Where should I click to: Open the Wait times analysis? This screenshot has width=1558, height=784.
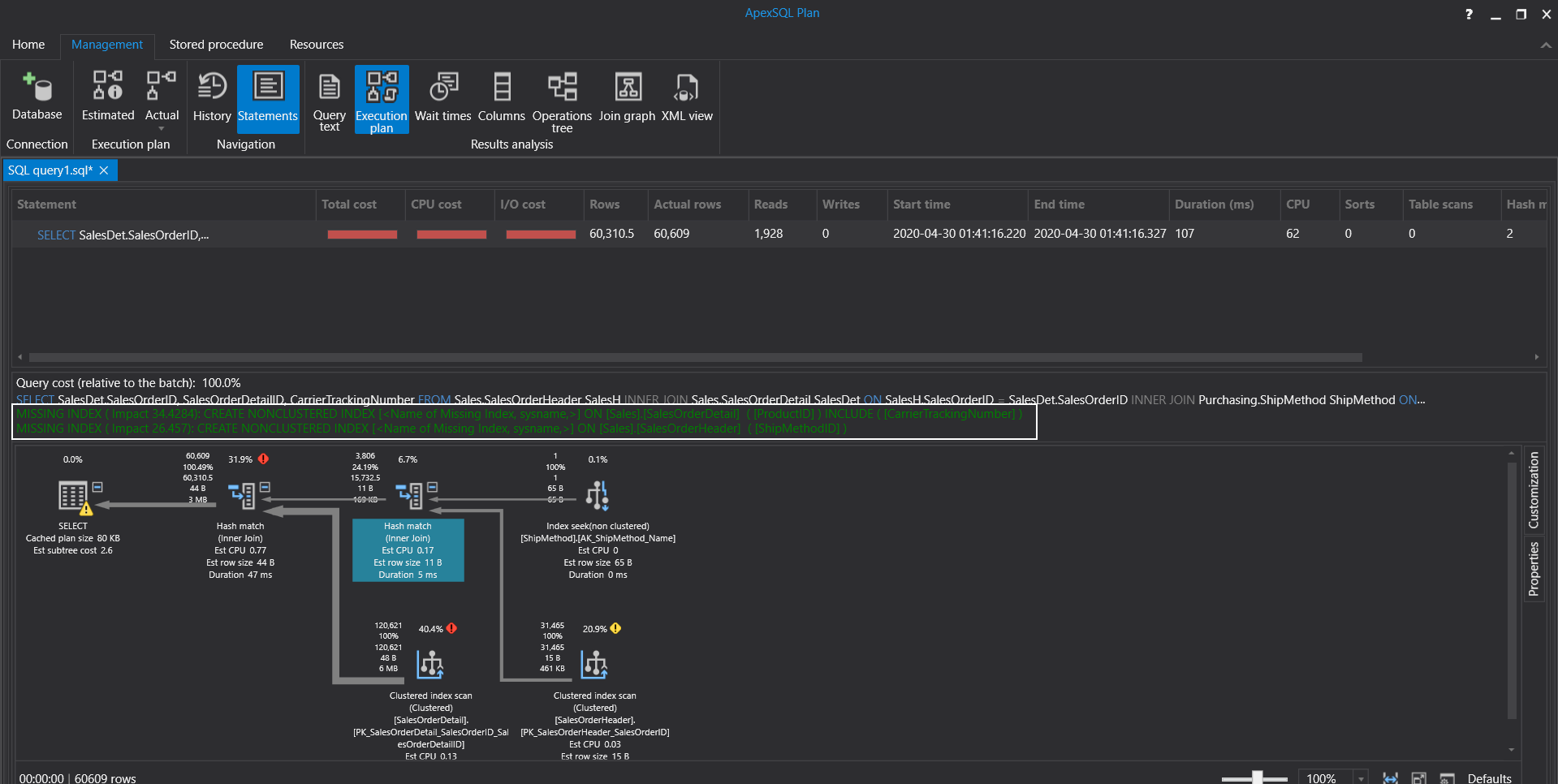point(442,96)
